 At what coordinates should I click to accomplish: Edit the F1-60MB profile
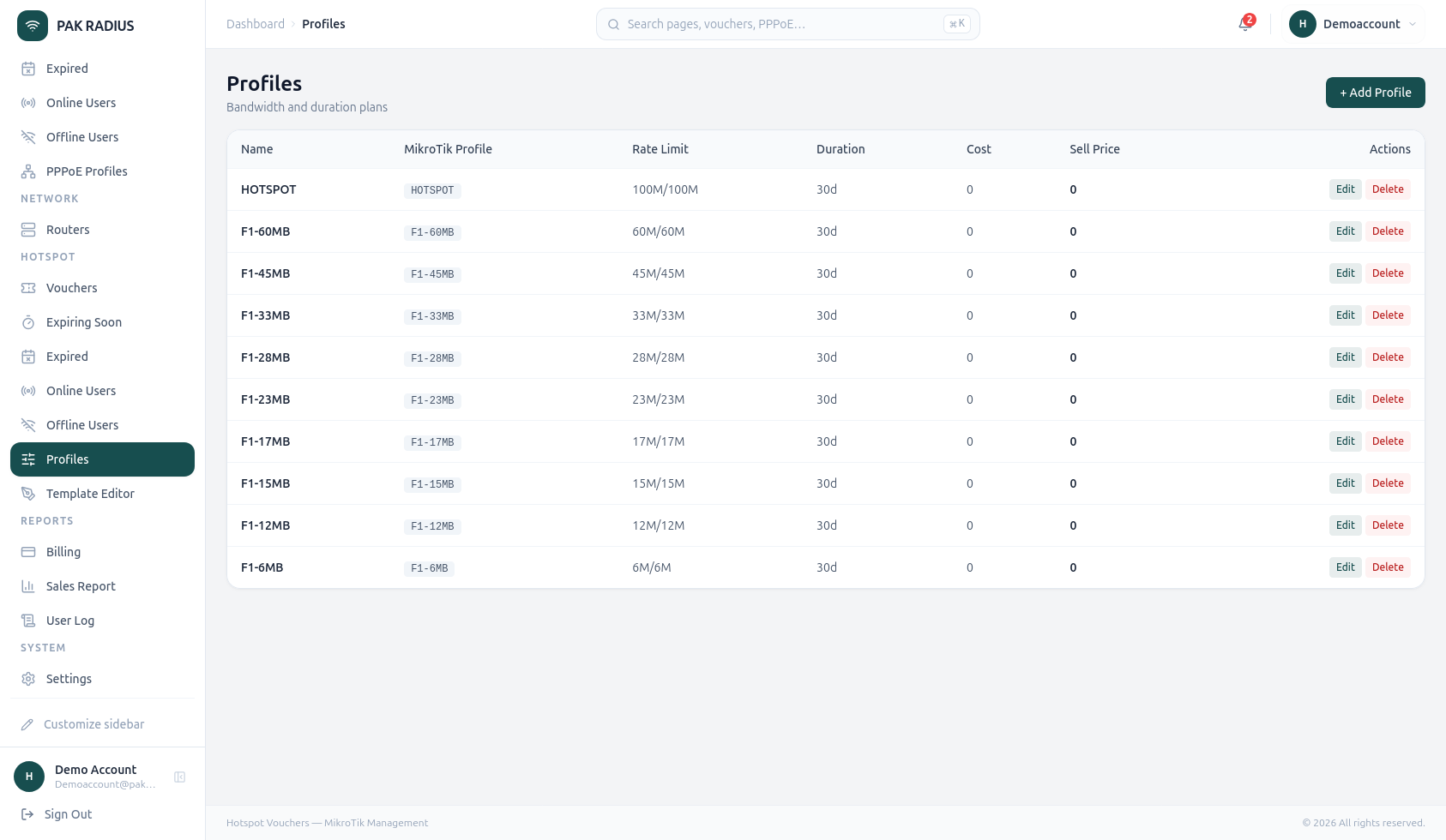pyautogui.click(x=1346, y=231)
